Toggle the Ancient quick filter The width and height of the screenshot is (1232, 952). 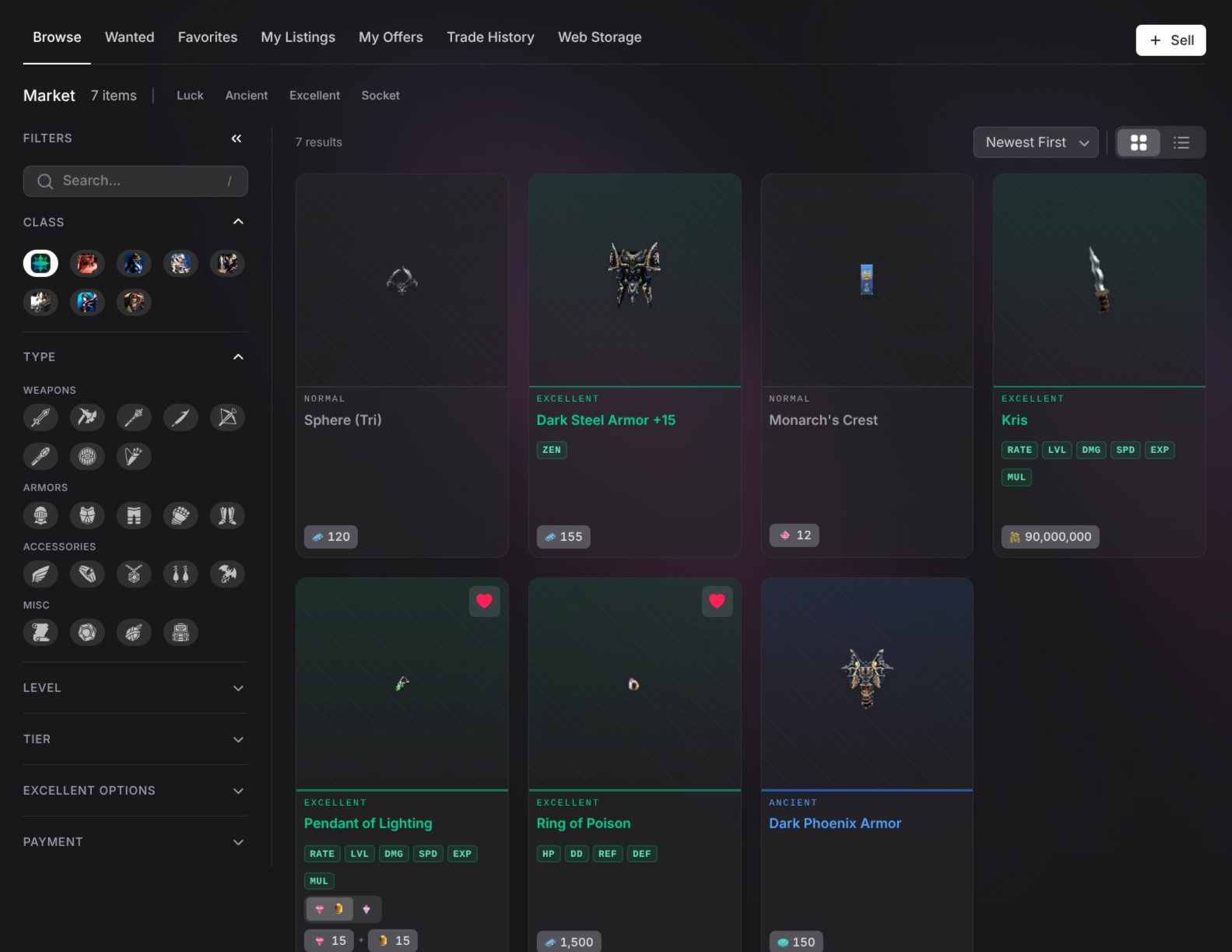click(x=247, y=95)
